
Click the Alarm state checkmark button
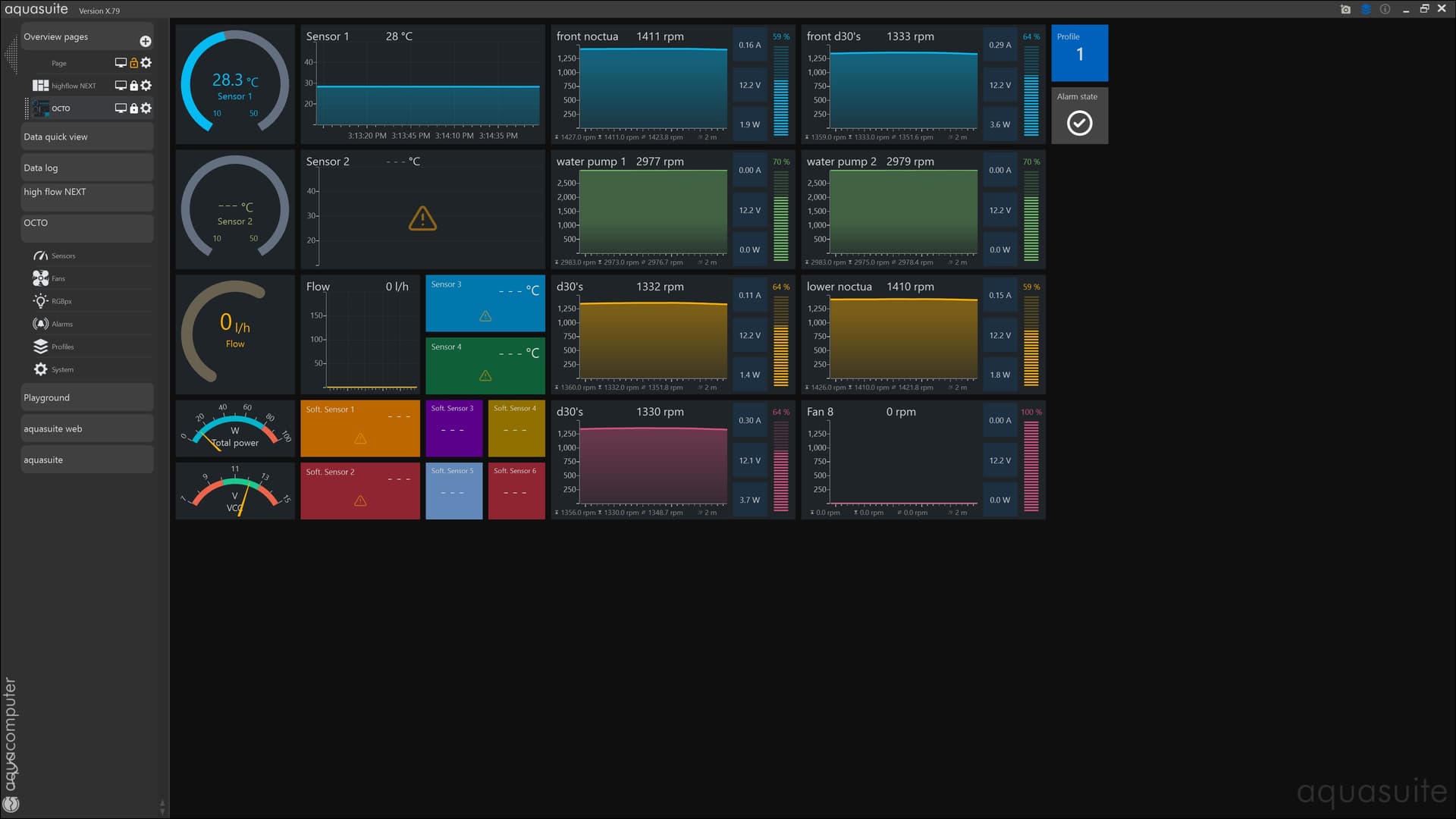pyautogui.click(x=1079, y=123)
